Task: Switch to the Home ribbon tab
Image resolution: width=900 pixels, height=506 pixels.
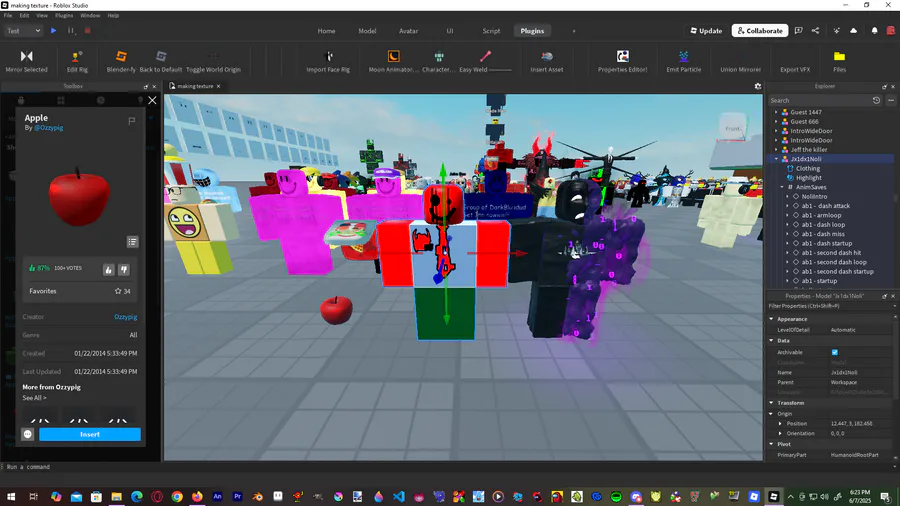Action: 326,31
